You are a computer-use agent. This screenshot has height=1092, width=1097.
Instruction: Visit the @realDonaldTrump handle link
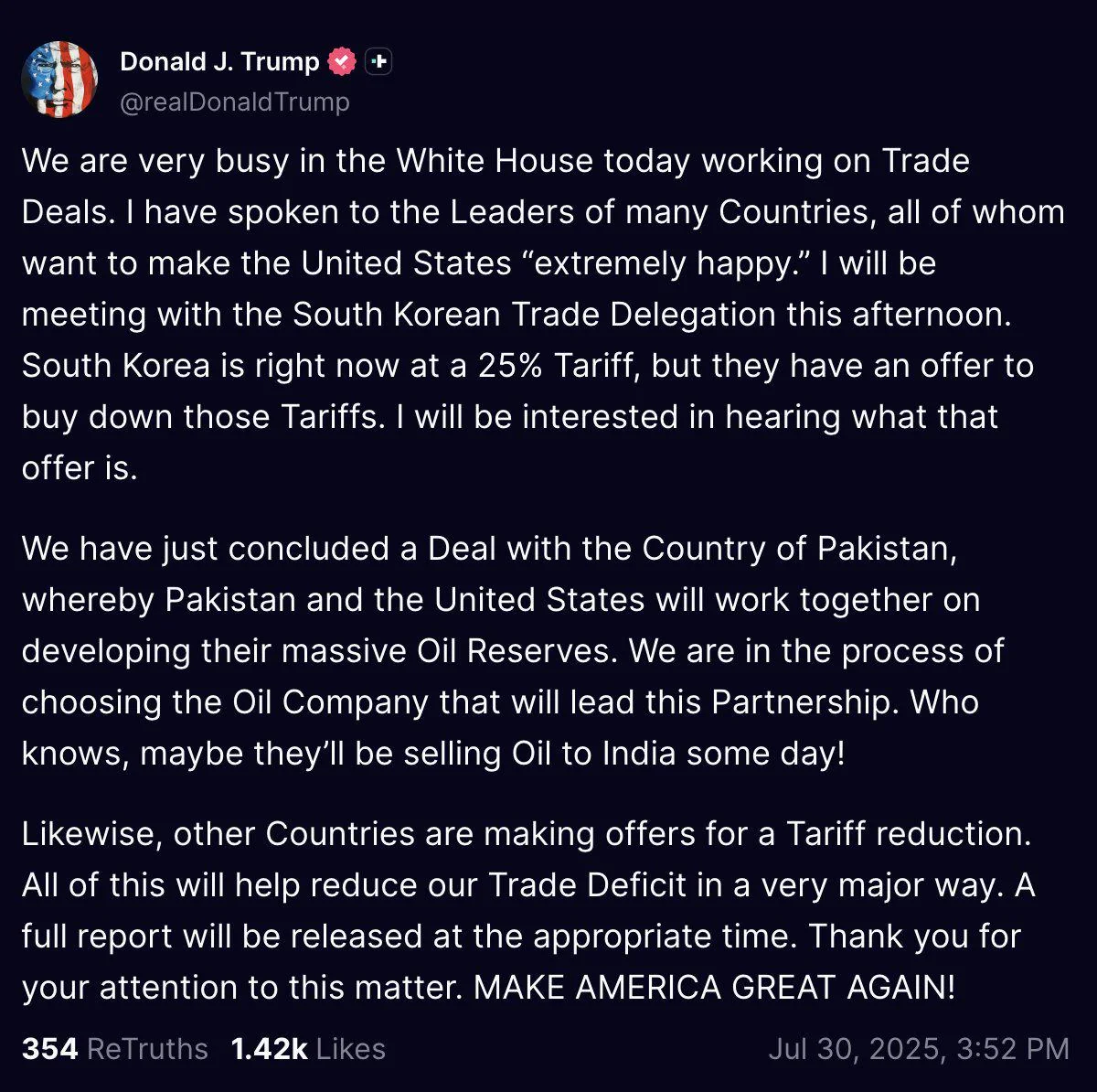235,102
